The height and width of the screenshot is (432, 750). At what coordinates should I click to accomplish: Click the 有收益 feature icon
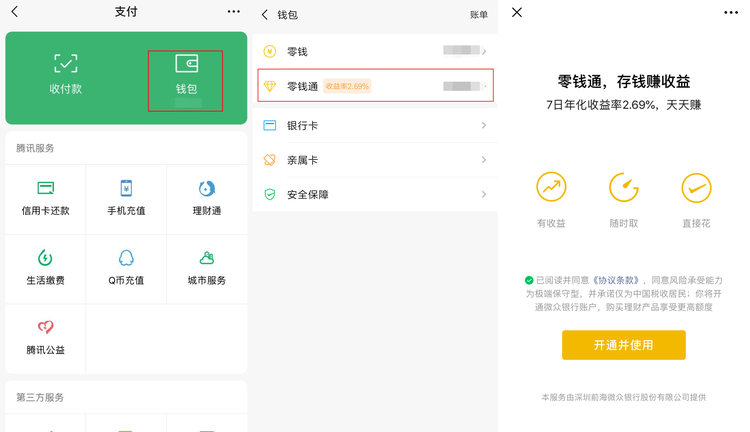[x=551, y=187]
